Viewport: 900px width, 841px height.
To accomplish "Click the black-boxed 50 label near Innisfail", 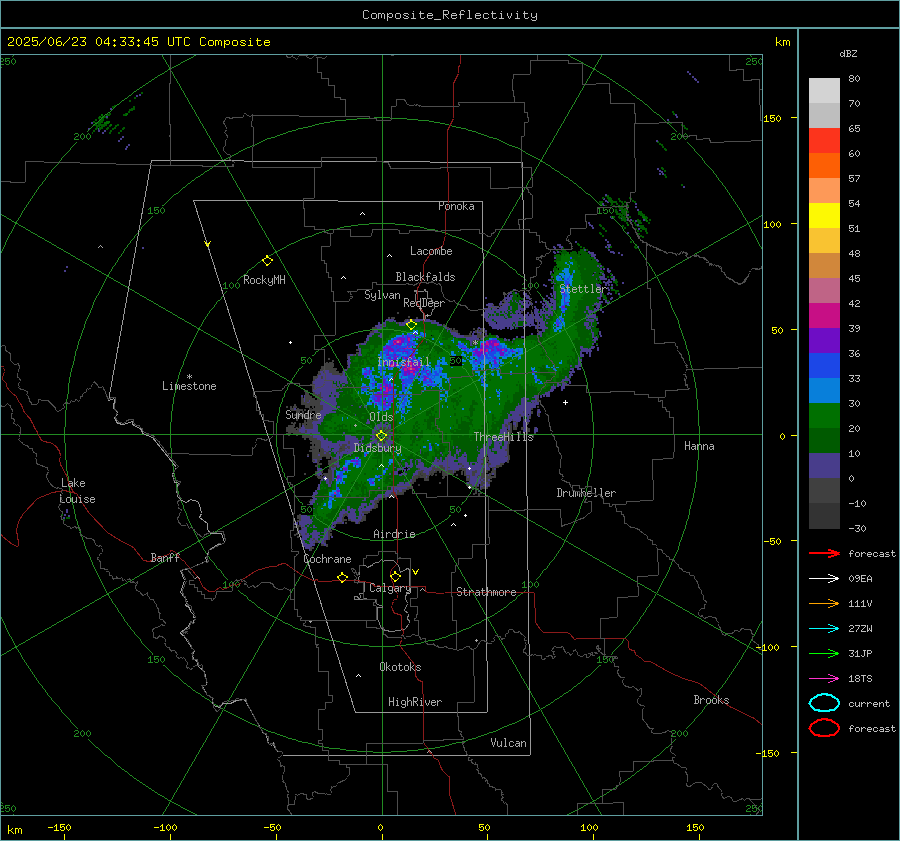I will point(455,361).
